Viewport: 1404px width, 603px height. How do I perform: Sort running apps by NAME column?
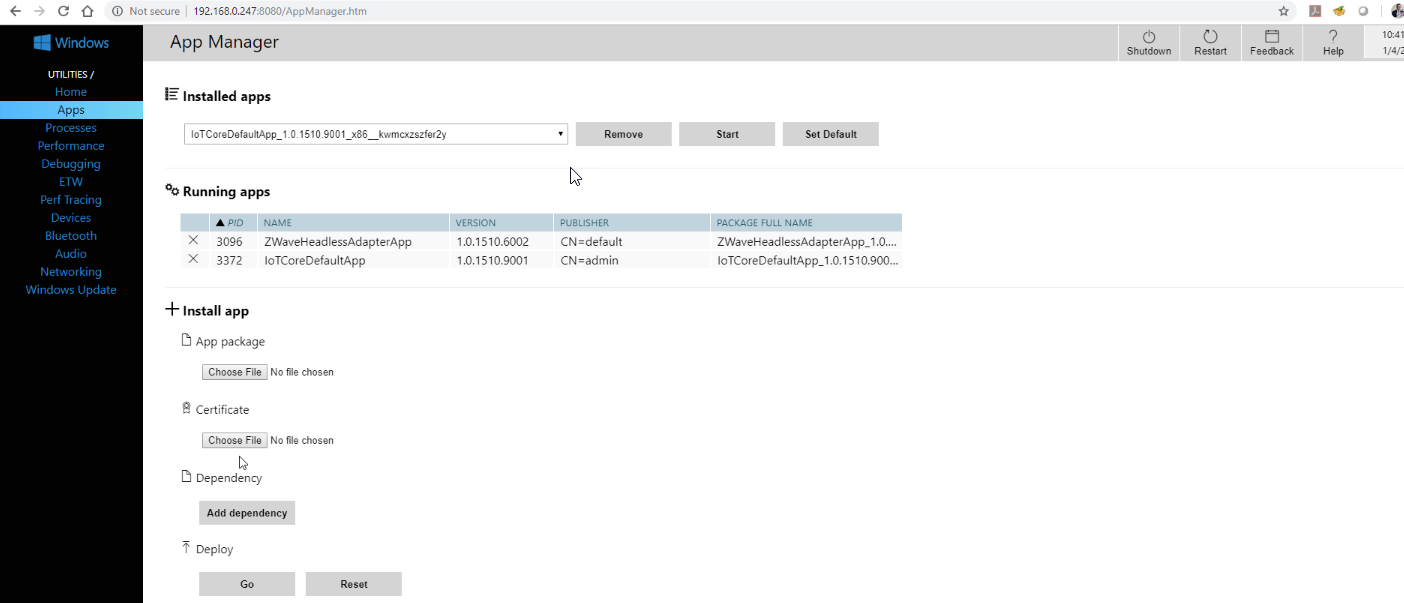click(353, 223)
